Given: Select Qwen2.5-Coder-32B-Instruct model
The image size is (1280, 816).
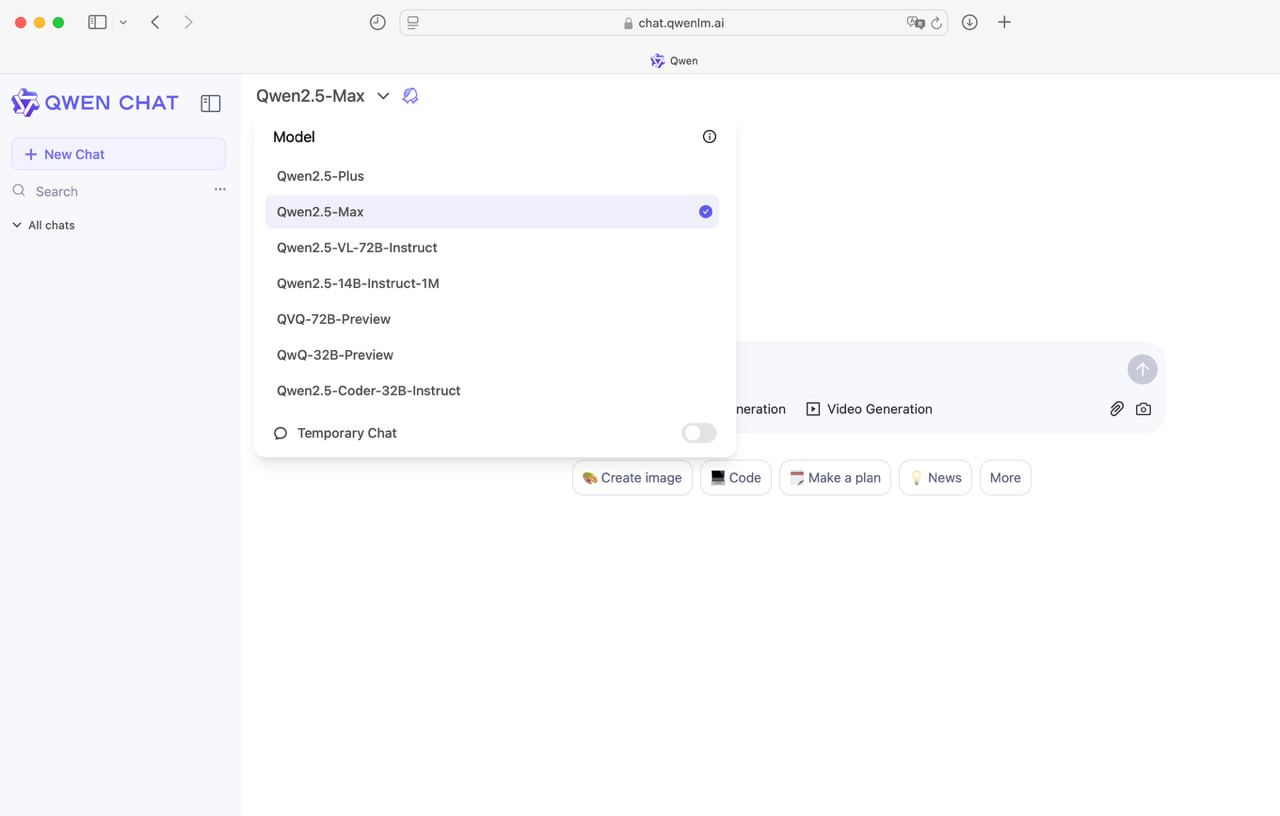Looking at the screenshot, I should point(368,391).
